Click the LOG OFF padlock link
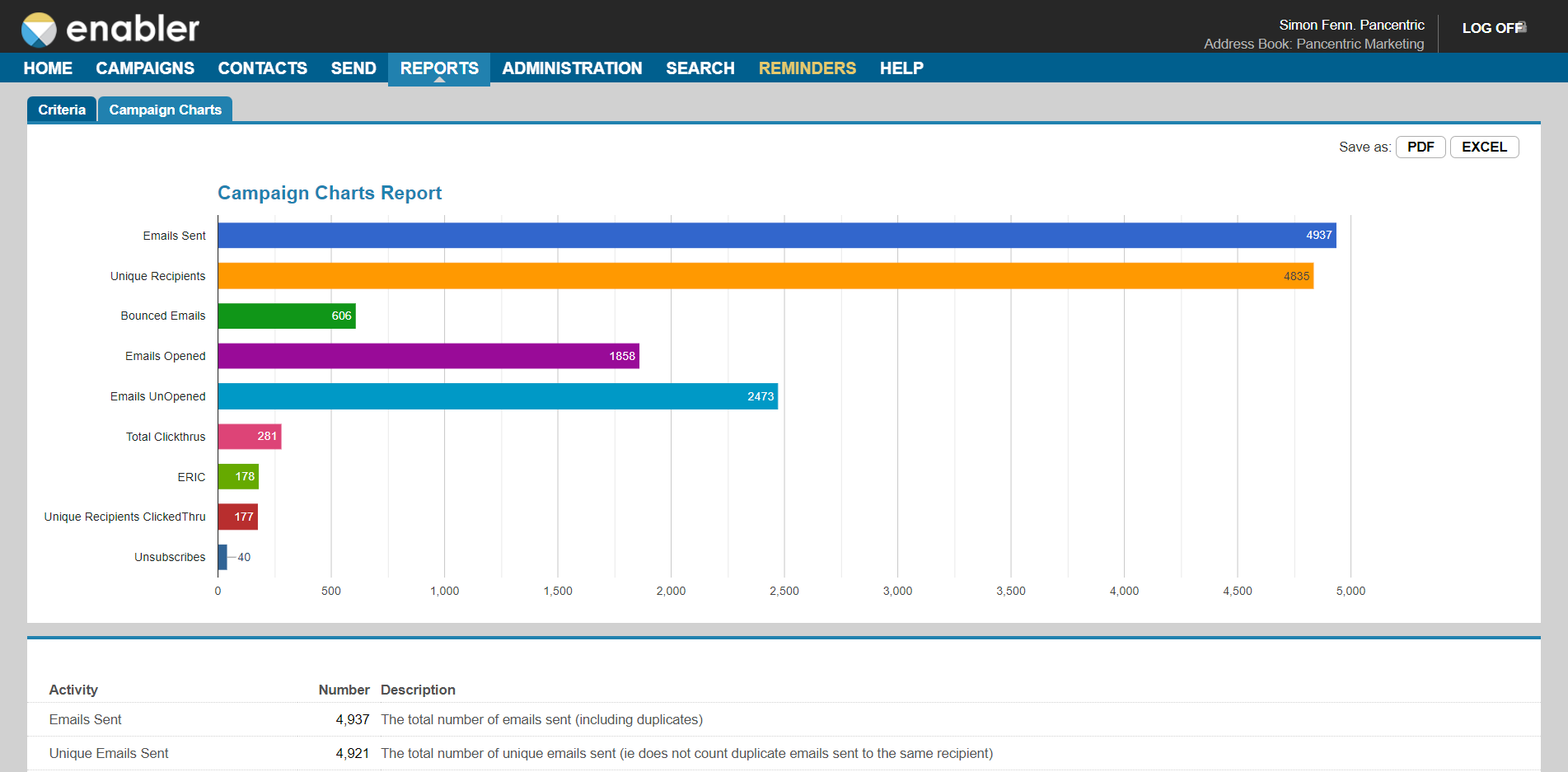This screenshot has height=772, width=1568. [1493, 28]
